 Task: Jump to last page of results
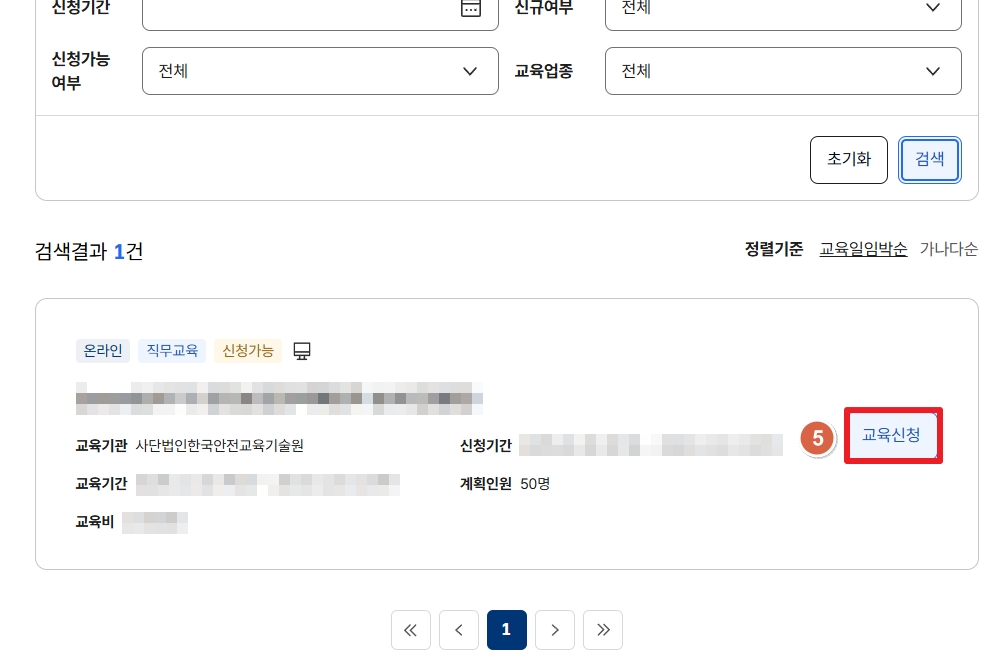[x=602, y=629]
